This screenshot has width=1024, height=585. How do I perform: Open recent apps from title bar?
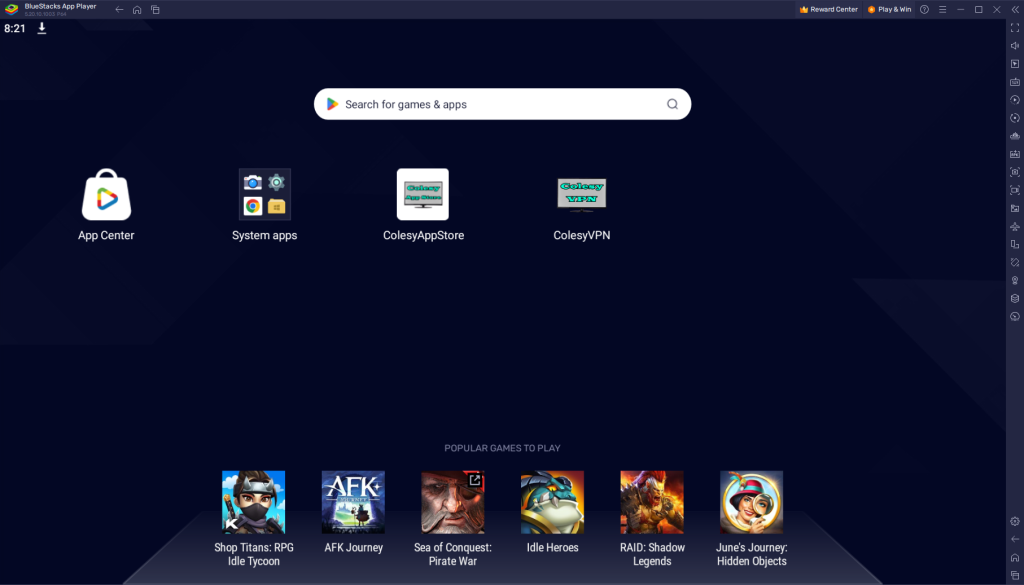pyautogui.click(x=155, y=10)
